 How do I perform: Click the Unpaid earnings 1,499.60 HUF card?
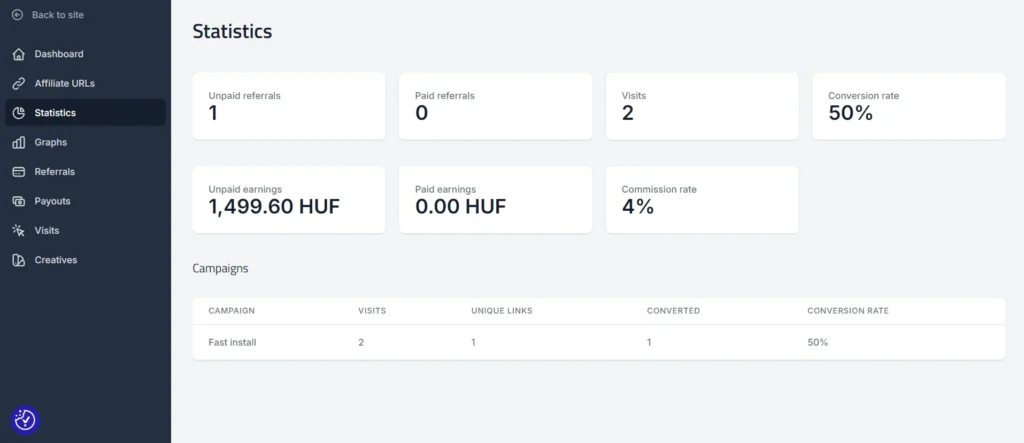click(288, 200)
